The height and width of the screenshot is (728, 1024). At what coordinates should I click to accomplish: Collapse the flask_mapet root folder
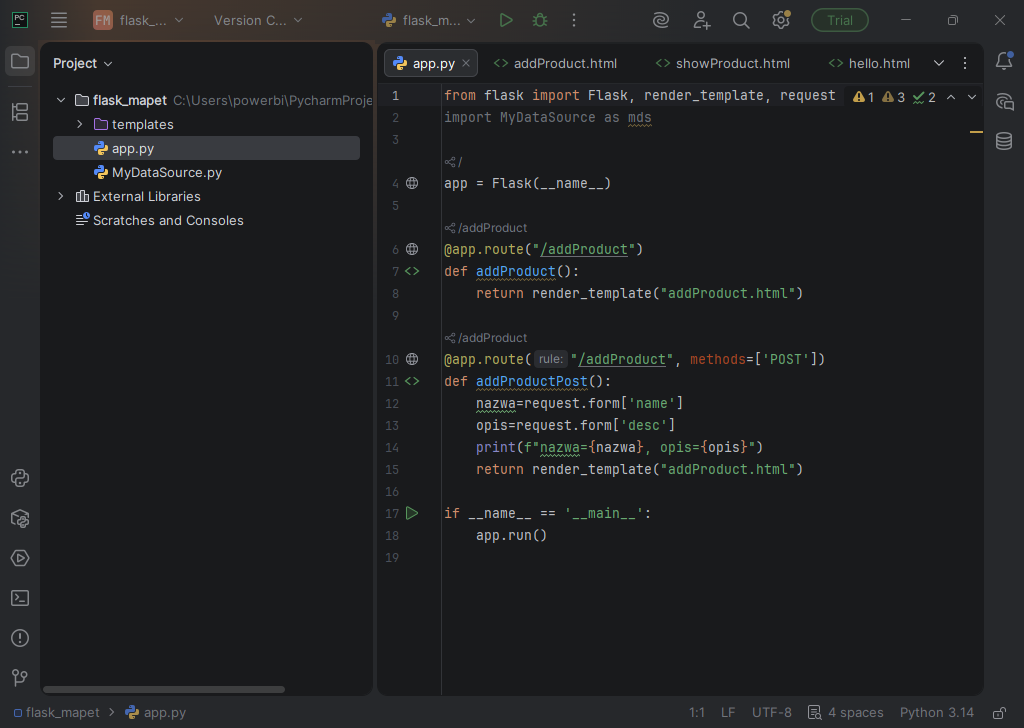tap(61, 100)
